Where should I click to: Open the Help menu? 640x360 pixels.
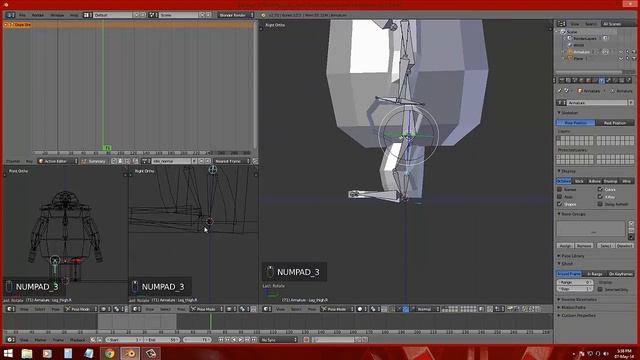pyautogui.click(x=74, y=15)
